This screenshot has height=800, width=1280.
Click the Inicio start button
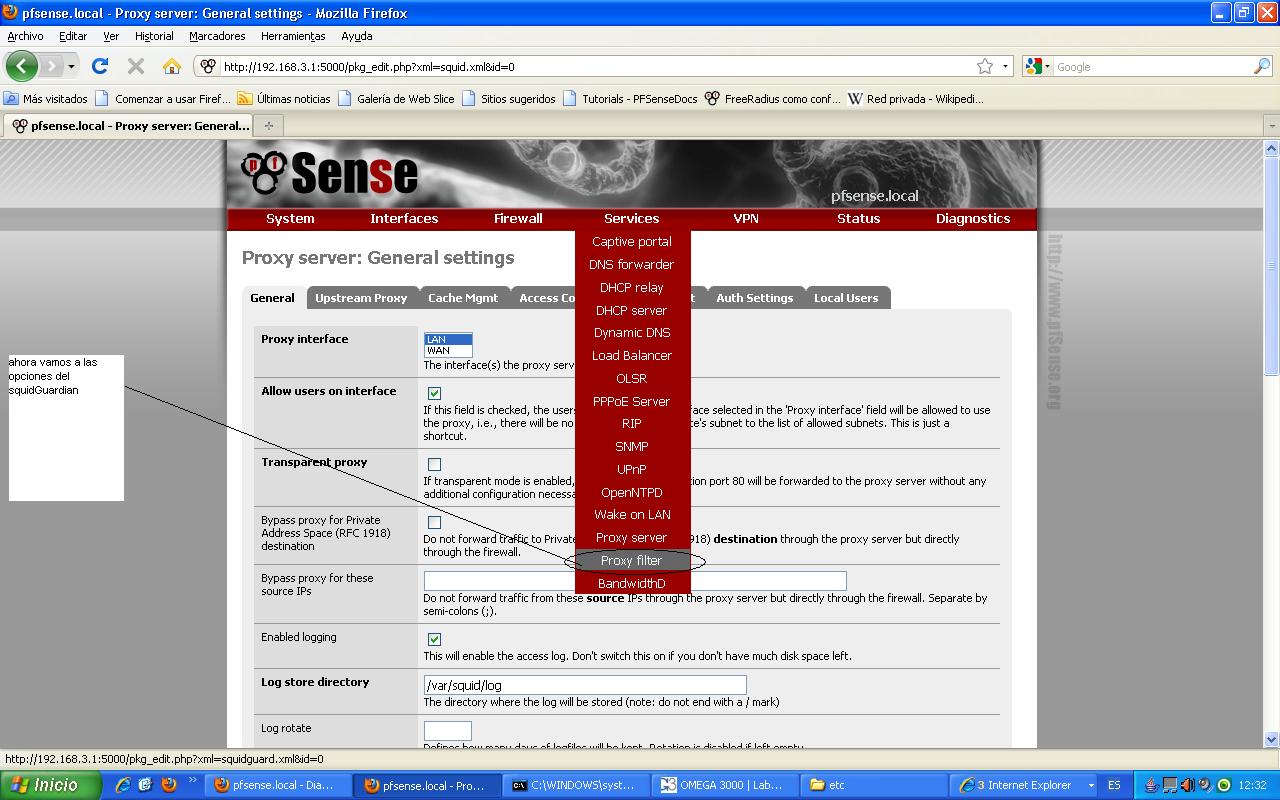pyautogui.click(x=50, y=785)
